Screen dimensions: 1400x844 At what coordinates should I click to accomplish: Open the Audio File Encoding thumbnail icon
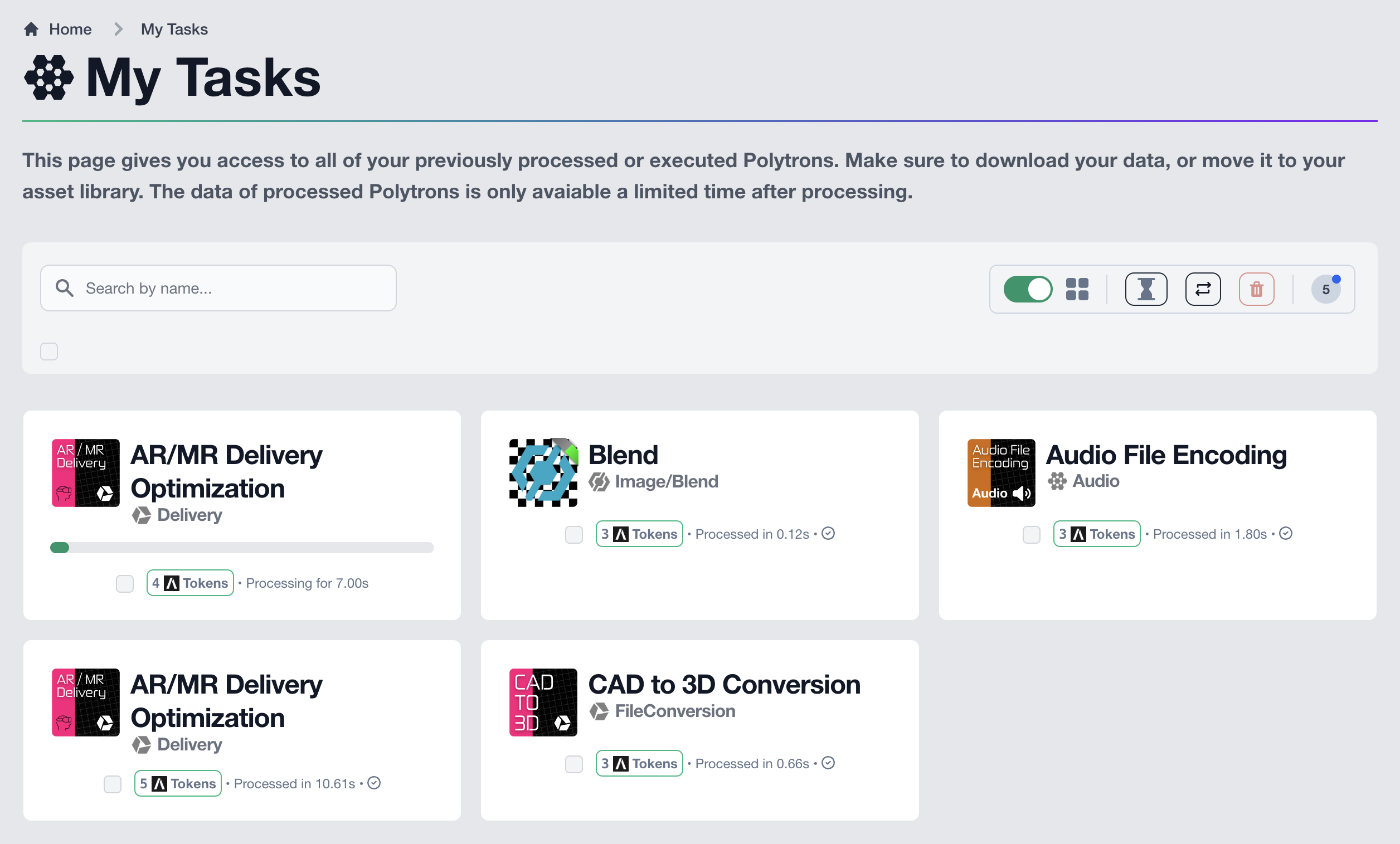coord(1000,472)
